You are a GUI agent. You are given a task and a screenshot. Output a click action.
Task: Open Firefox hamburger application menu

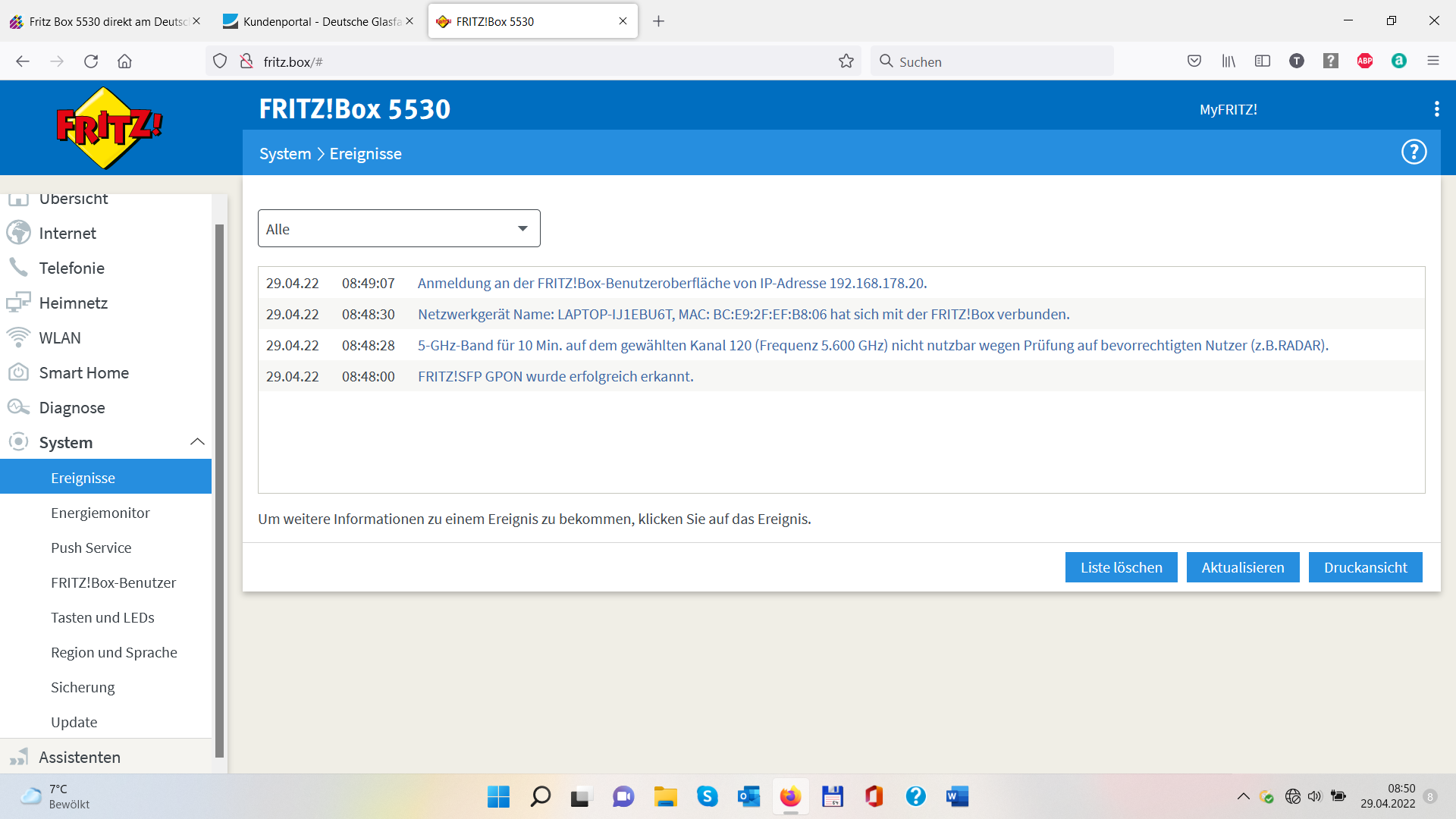click(1433, 61)
